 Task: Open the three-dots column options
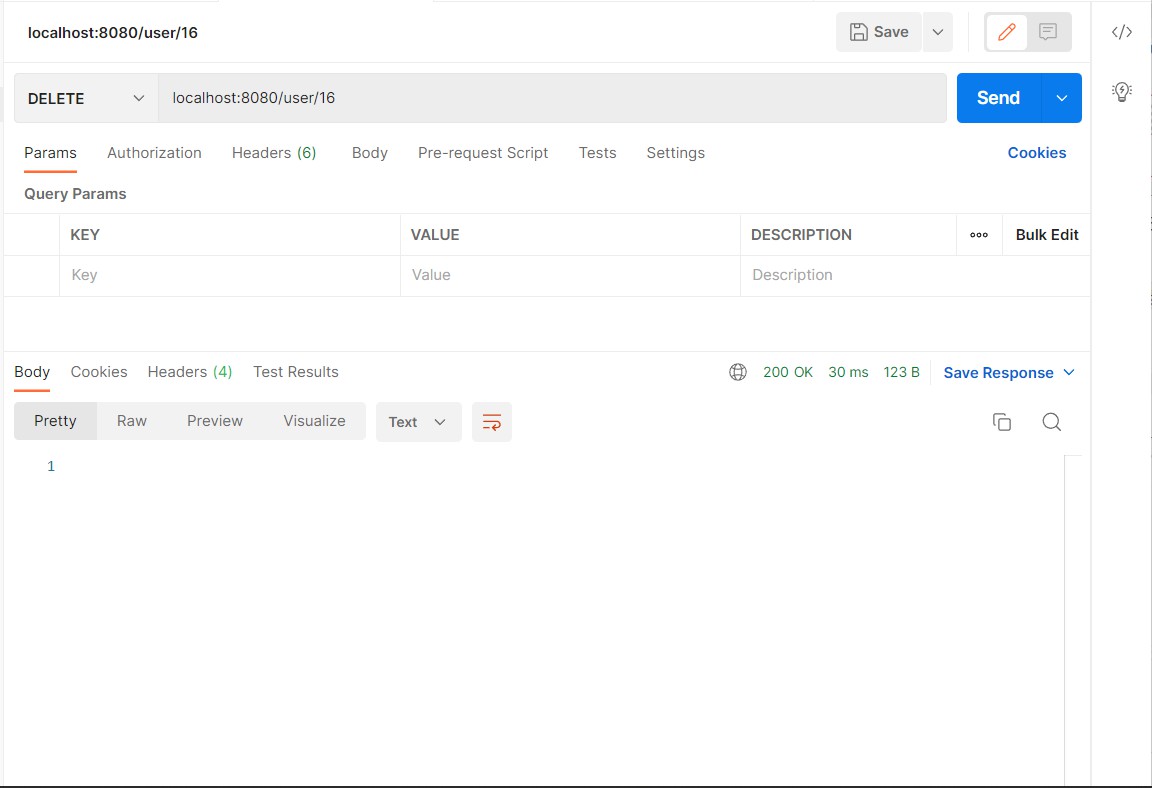[979, 235]
